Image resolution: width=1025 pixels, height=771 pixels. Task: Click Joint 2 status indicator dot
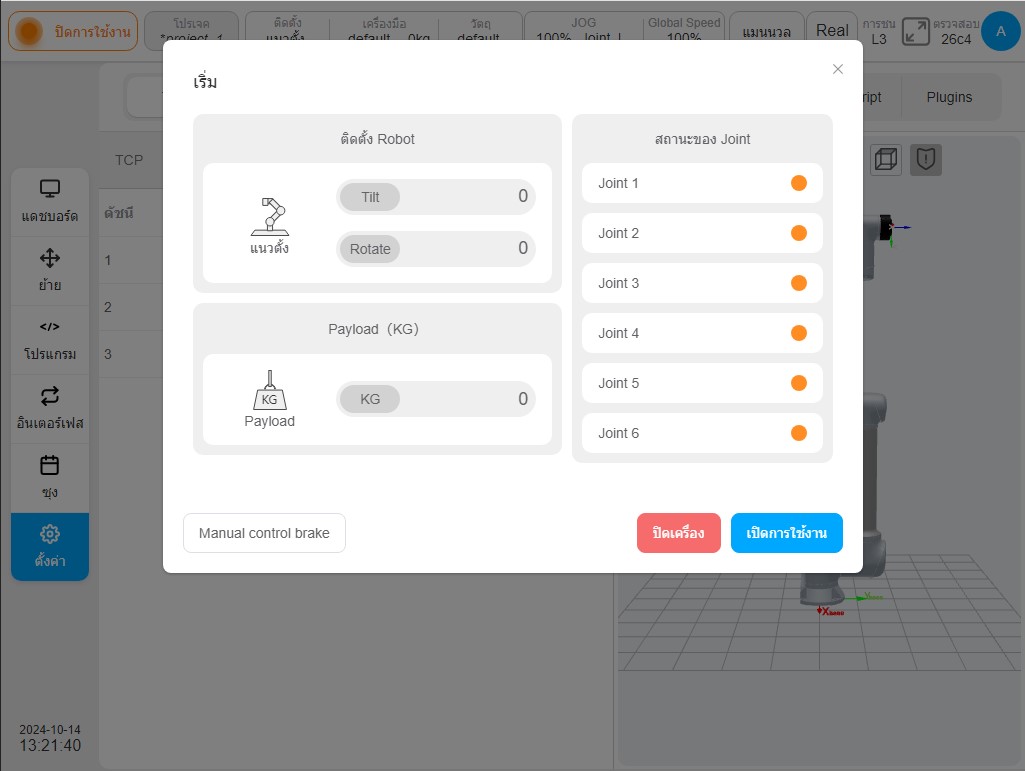click(799, 233)
